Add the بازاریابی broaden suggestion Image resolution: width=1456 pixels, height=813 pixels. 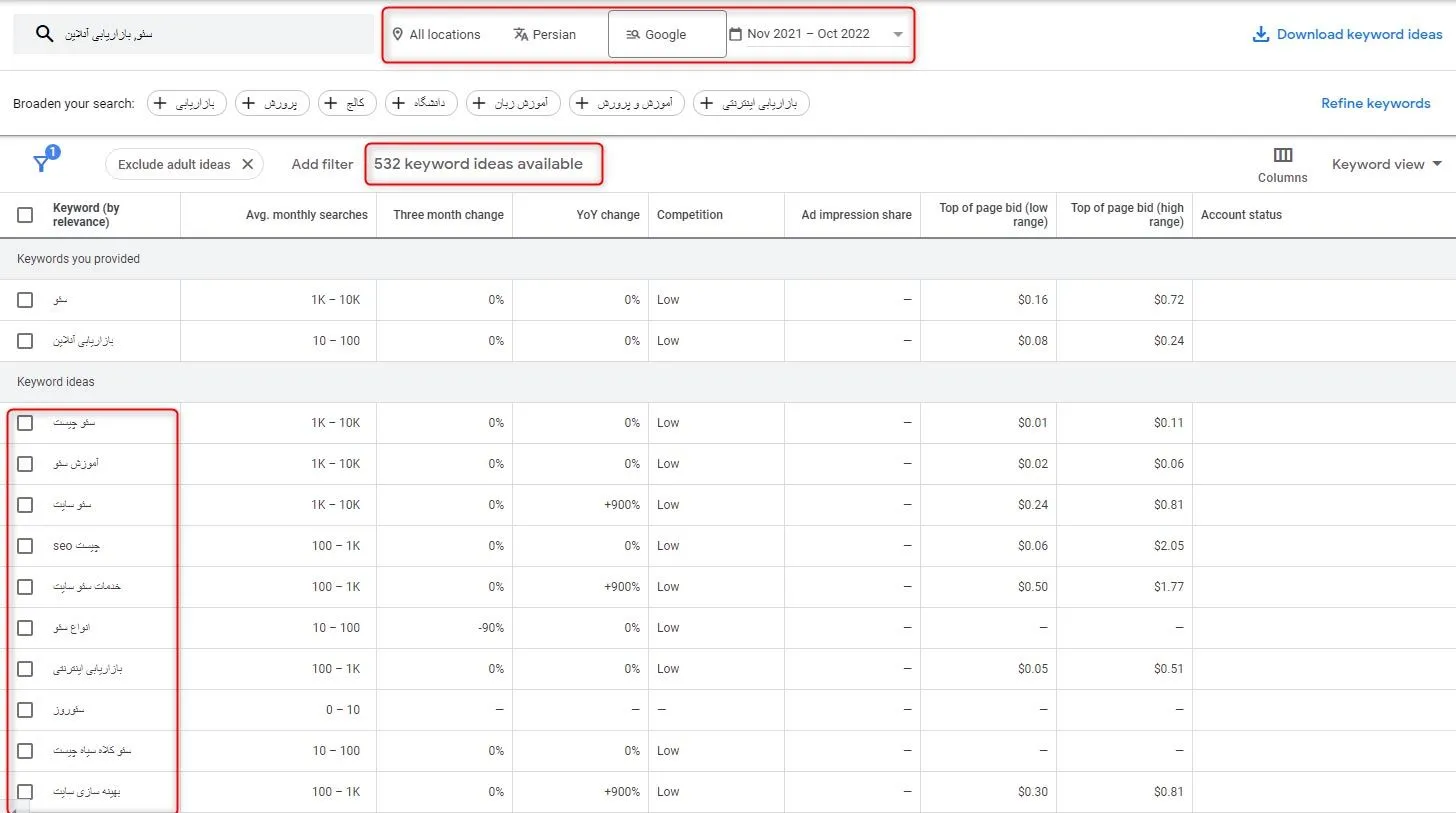(x=187, y=103)
